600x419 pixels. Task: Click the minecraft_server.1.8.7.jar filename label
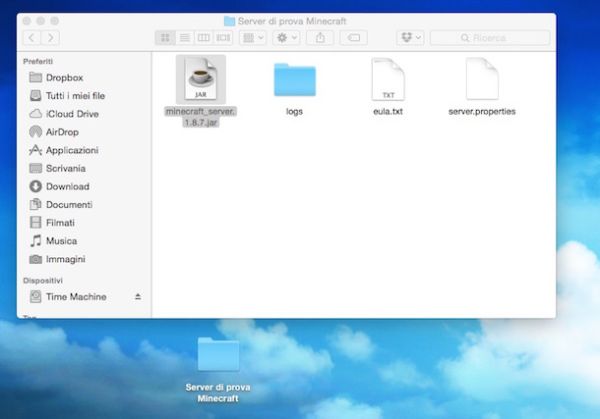tap(201, 117)
